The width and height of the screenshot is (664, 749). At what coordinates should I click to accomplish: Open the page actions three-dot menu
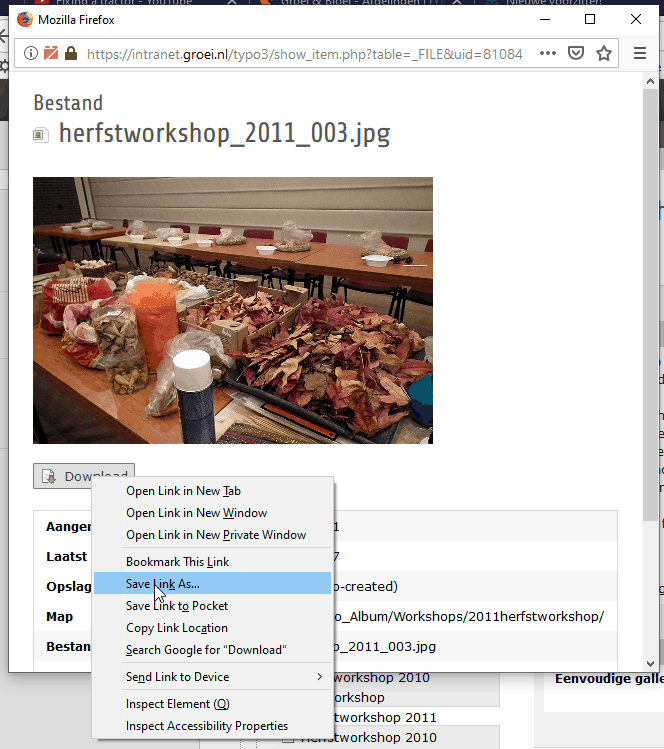547,53
